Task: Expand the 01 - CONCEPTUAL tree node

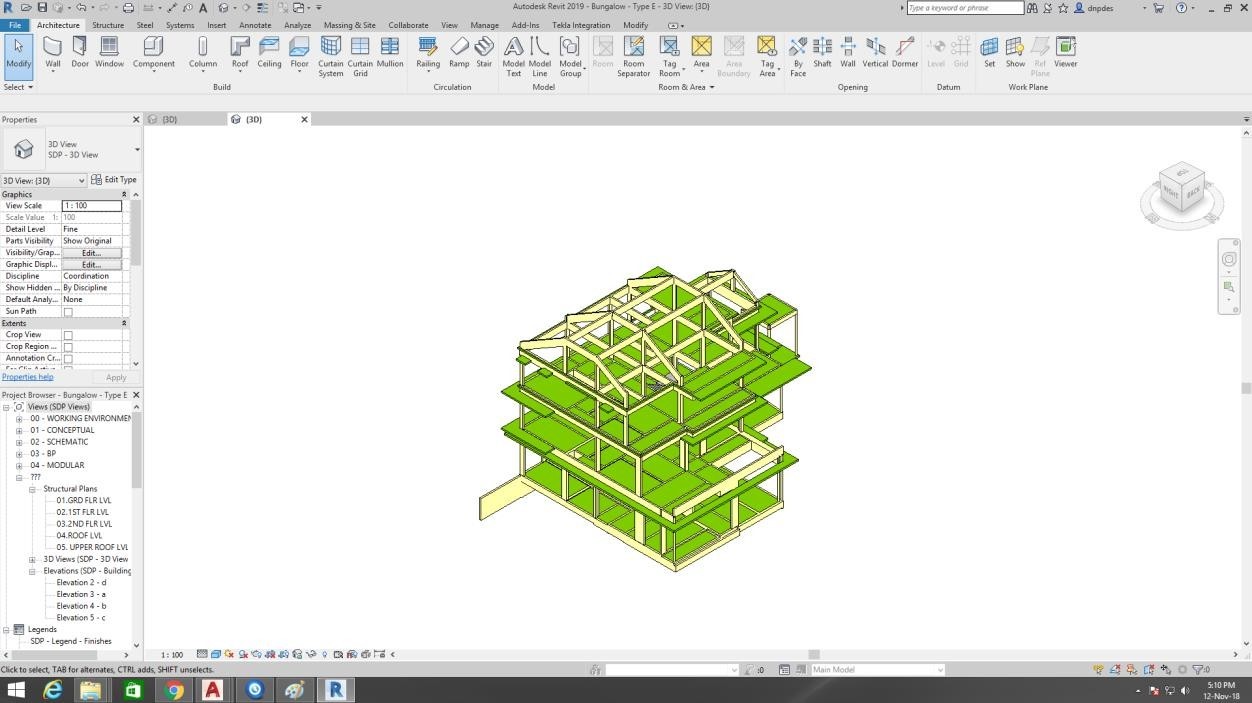Action: click(x=19, y=430)
